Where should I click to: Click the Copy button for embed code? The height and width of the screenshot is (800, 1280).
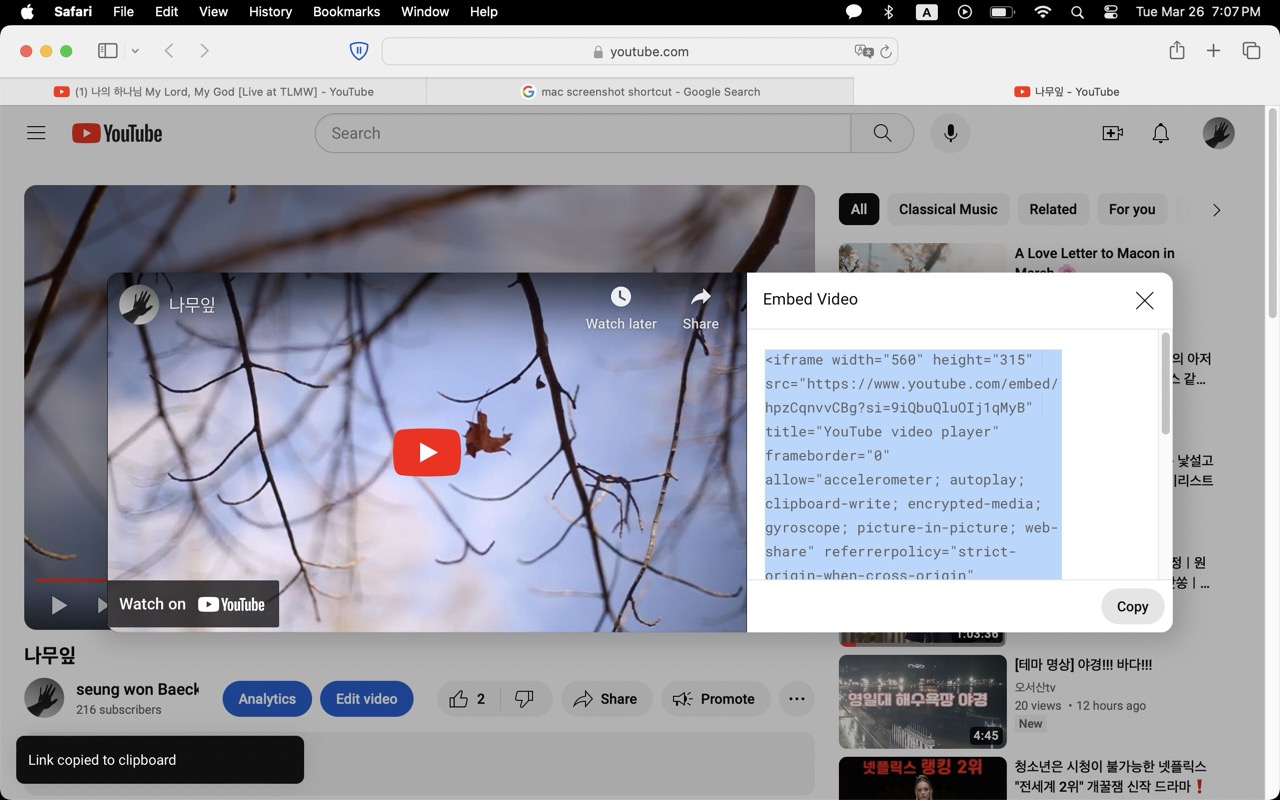1132,606
